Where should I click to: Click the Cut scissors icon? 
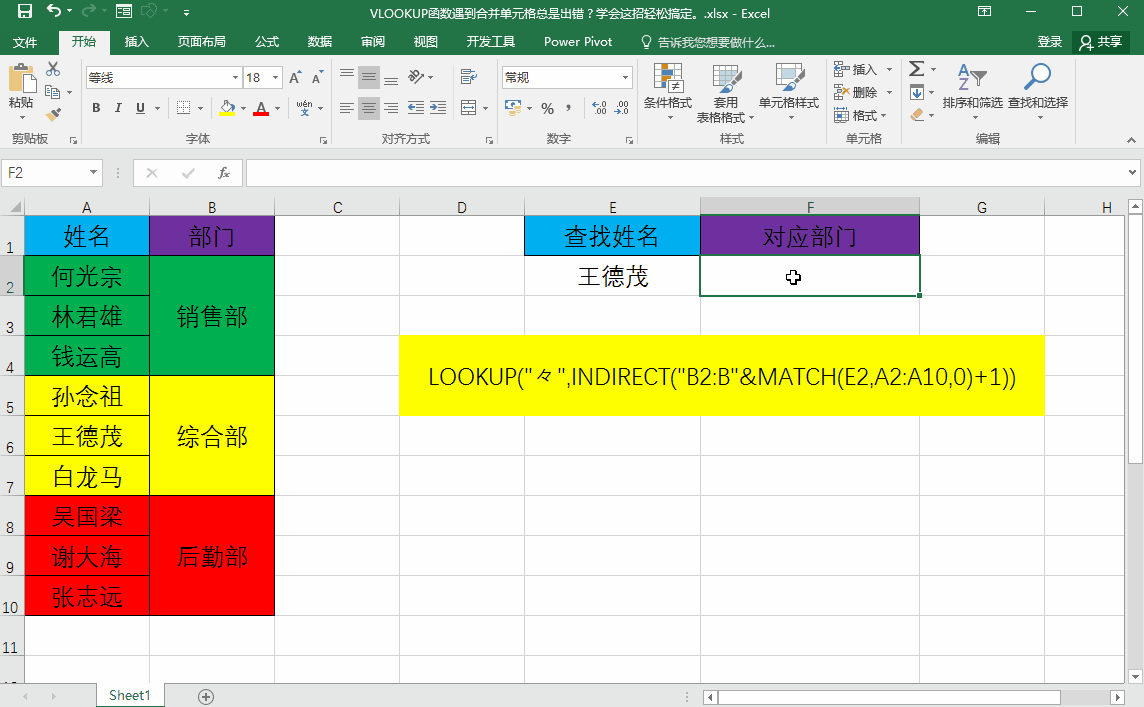coord(53,69)
